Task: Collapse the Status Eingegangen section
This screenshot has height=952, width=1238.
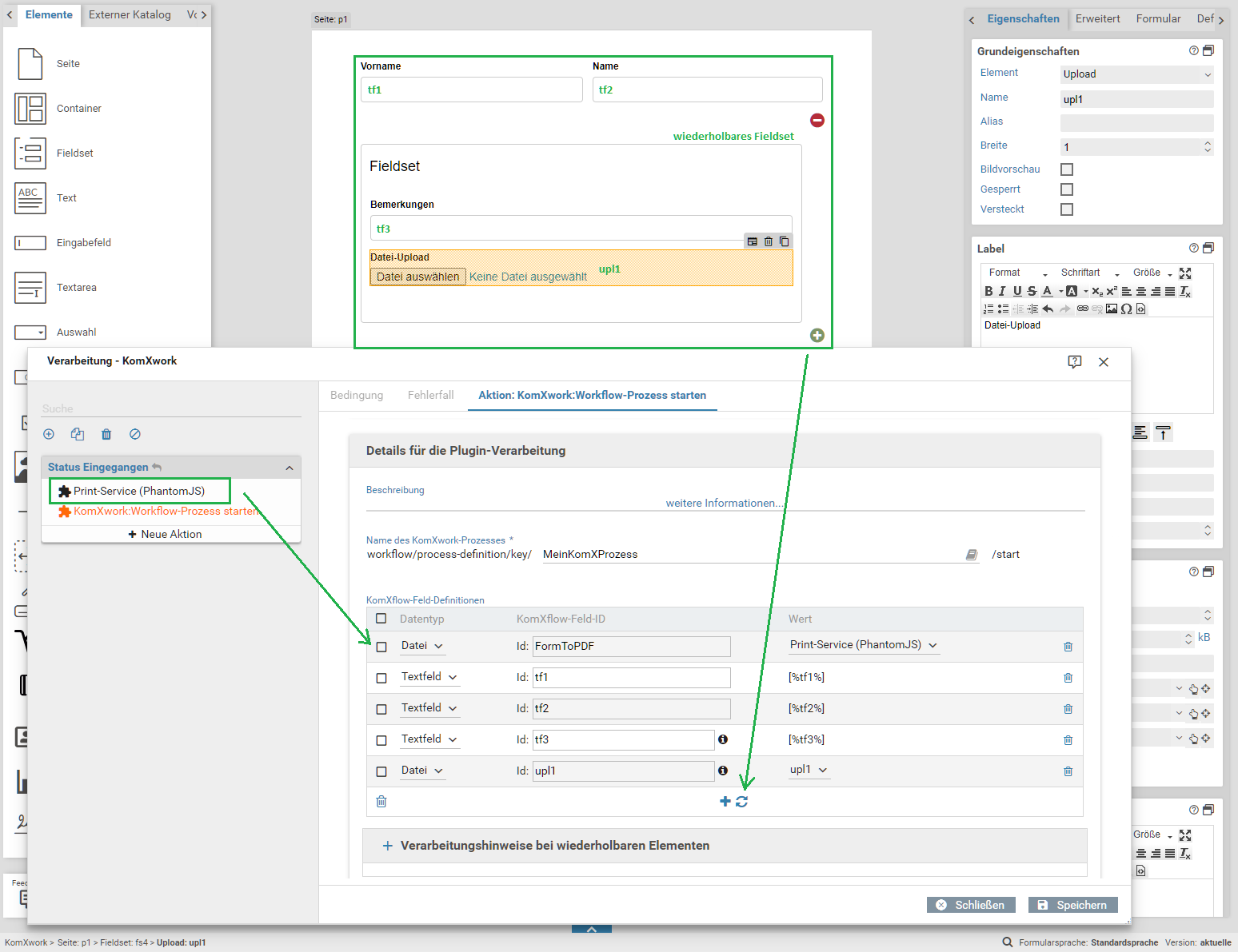Action: tap(289, 467)
